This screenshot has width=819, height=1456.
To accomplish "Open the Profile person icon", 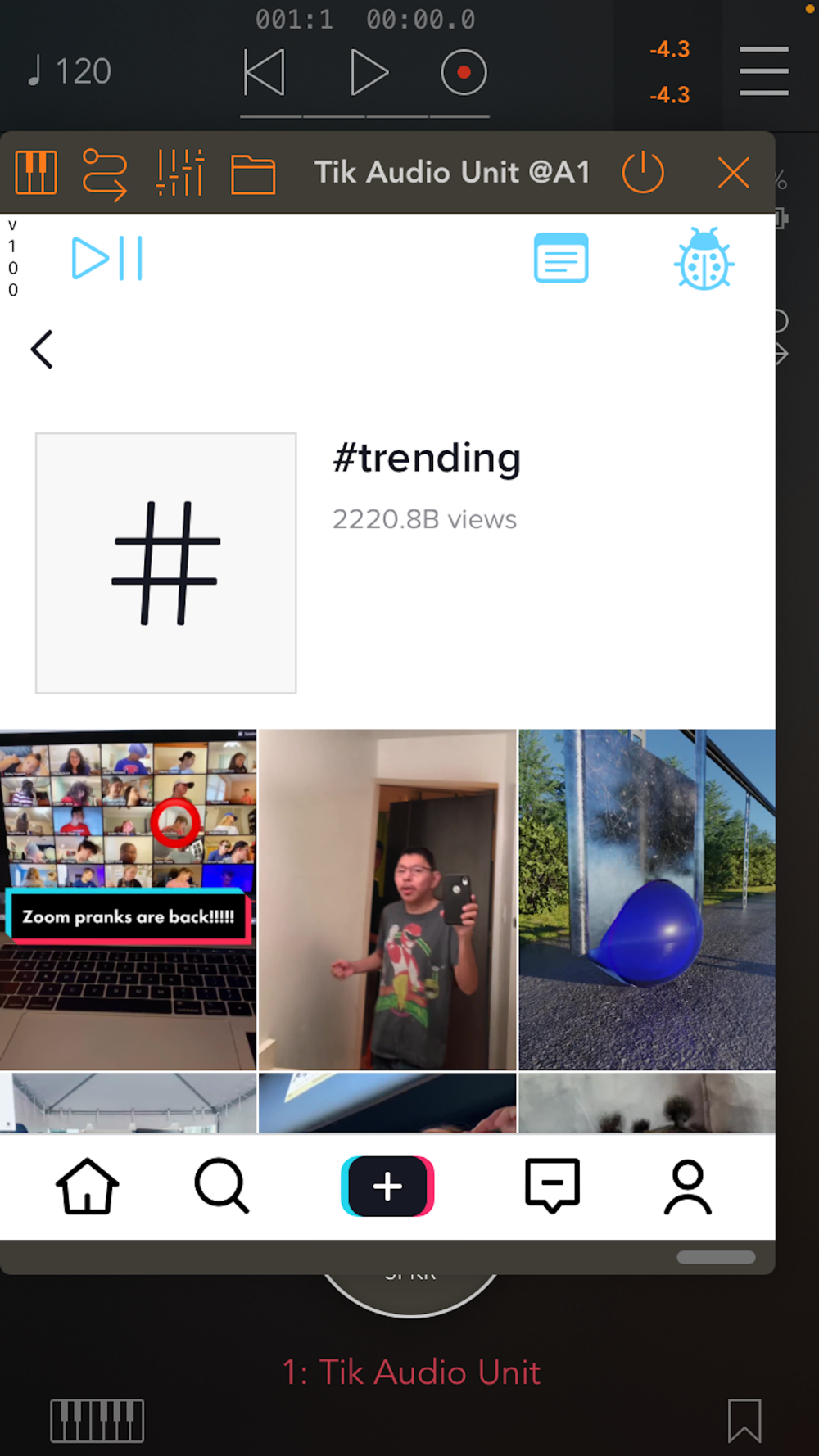I will point(688,1187).
